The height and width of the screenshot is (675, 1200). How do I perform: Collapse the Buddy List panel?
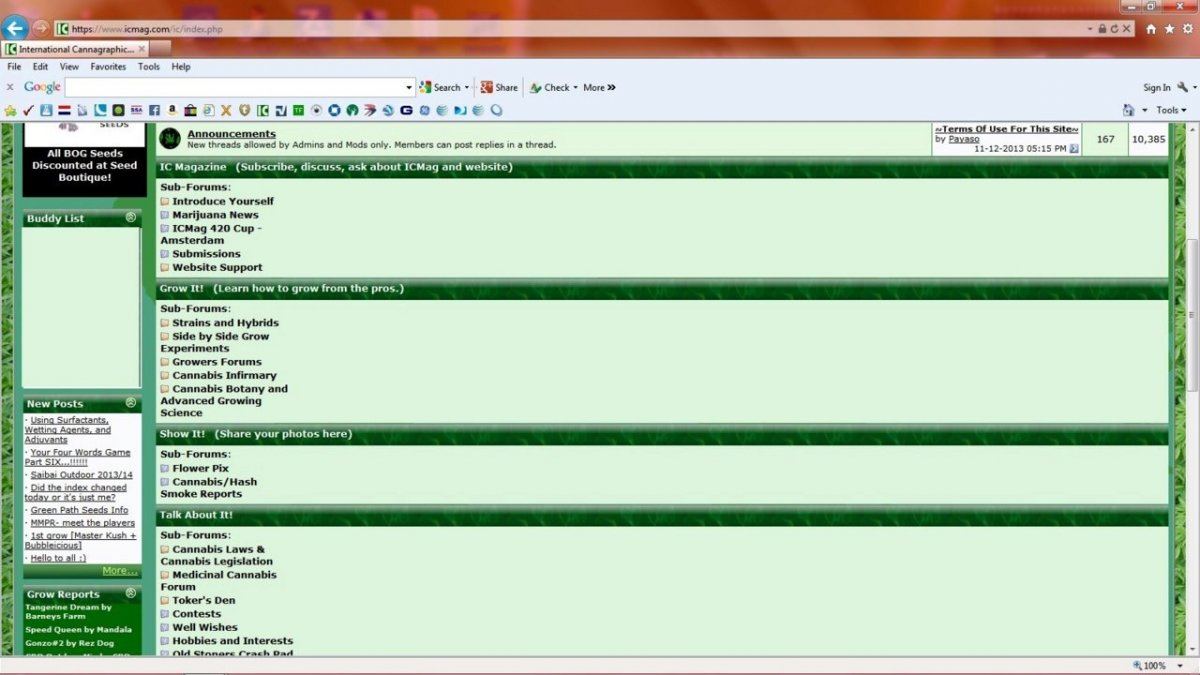[x=131, y=218]
